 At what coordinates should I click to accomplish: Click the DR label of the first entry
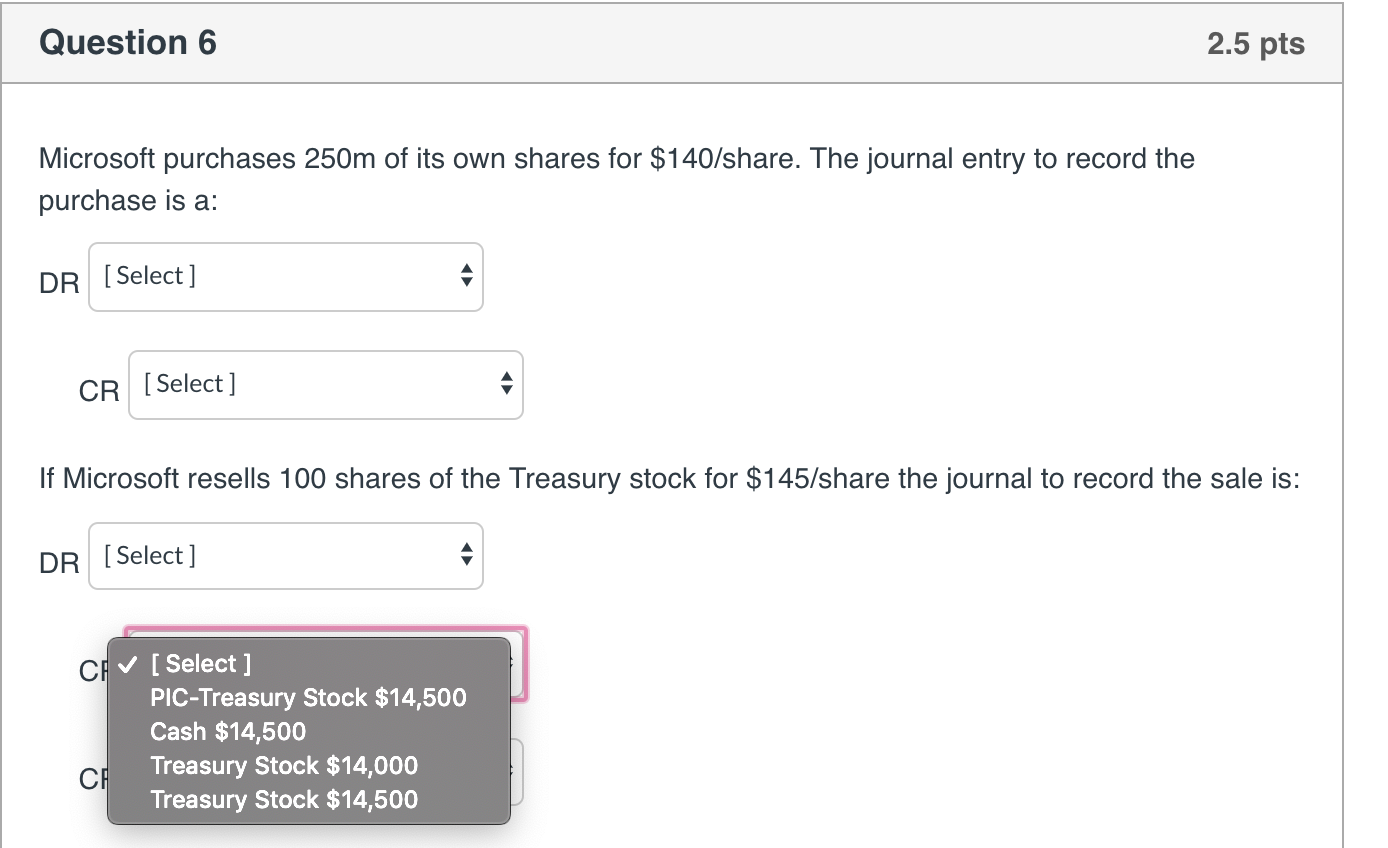pyautogui.click(x=58, y=284)
